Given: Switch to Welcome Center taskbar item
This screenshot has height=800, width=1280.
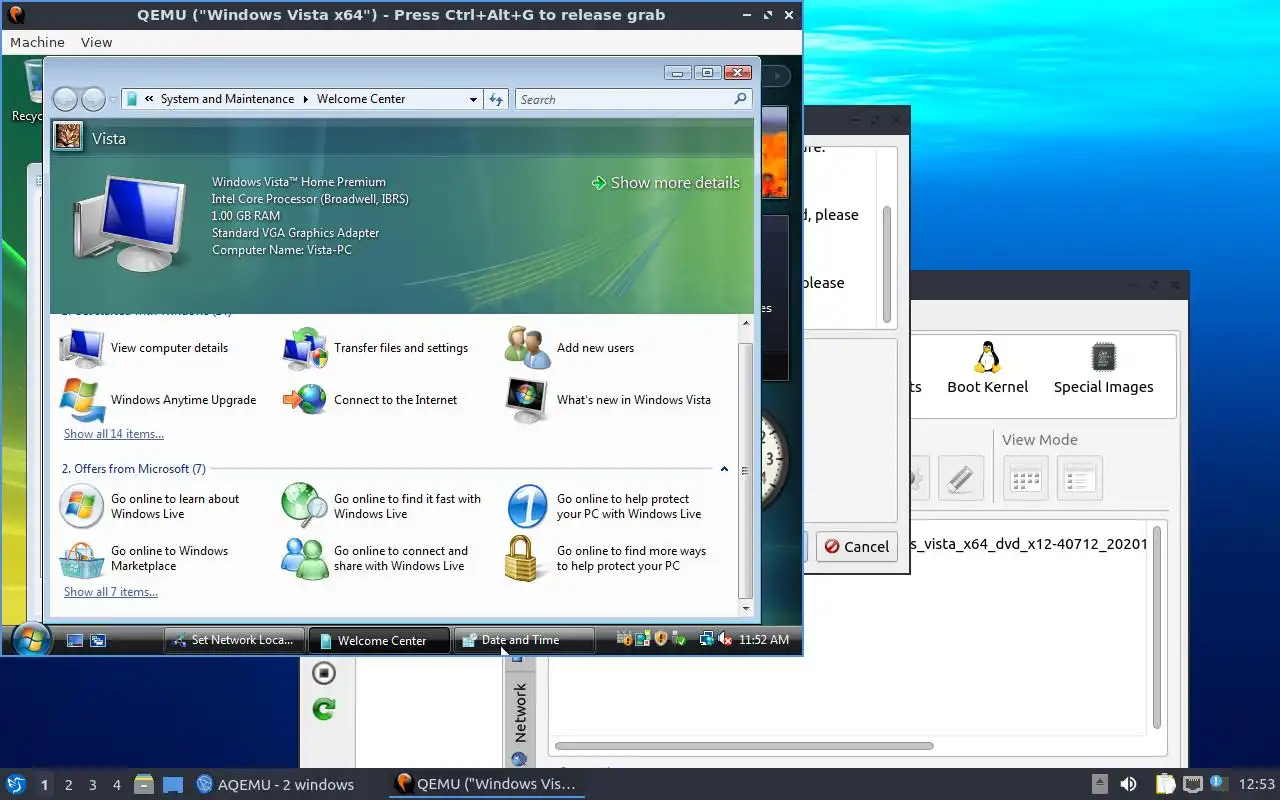Looking at the screenshot, I should pos(379,640).
